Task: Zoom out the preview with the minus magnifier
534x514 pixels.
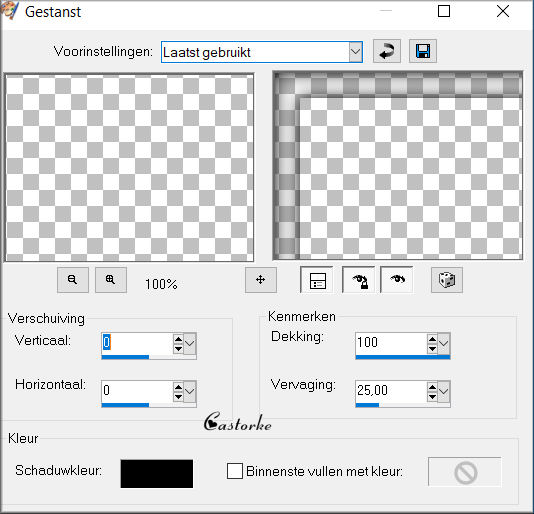Action: [73, 280]
